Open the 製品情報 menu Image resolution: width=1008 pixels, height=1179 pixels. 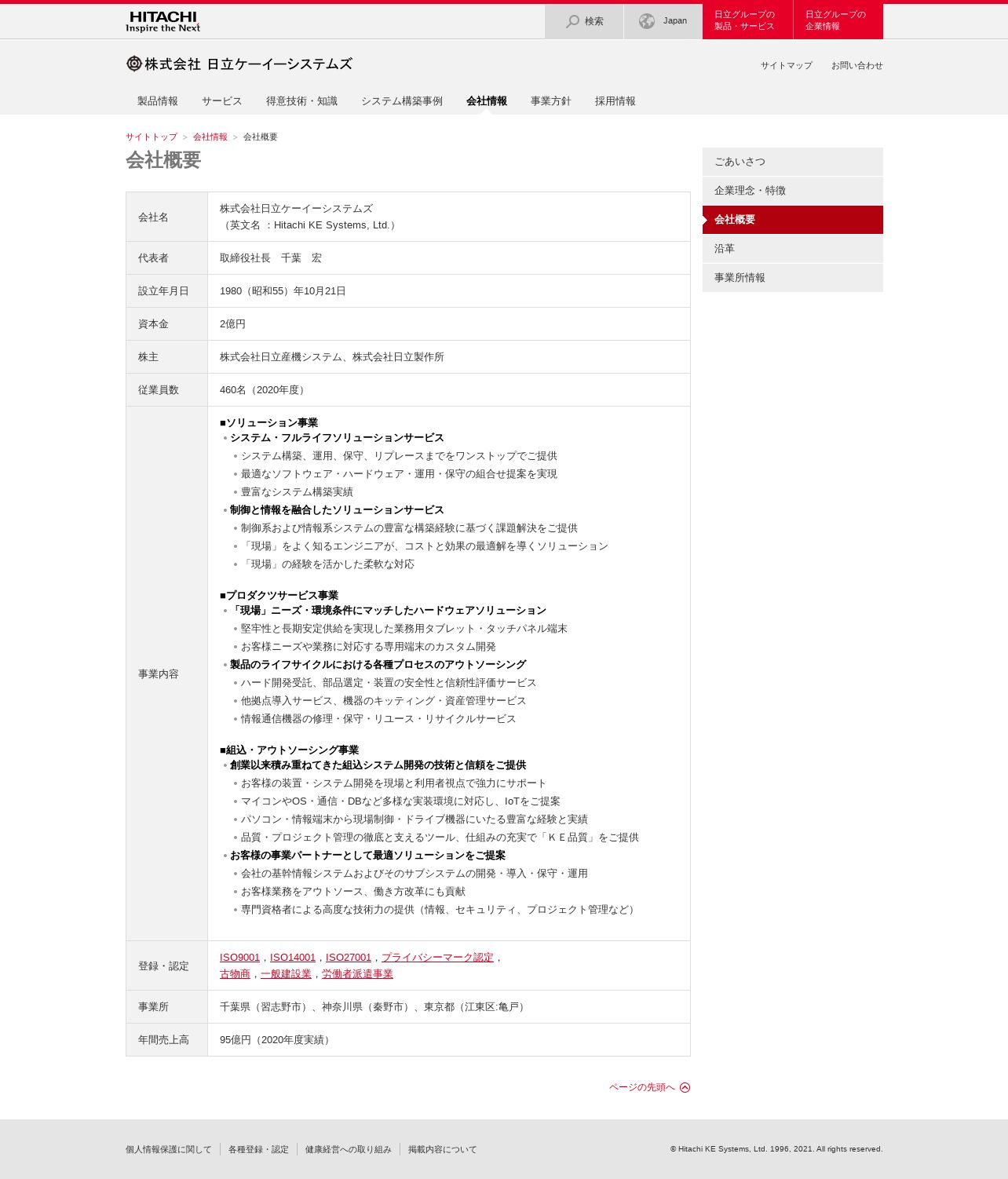[x=158, y=101]
